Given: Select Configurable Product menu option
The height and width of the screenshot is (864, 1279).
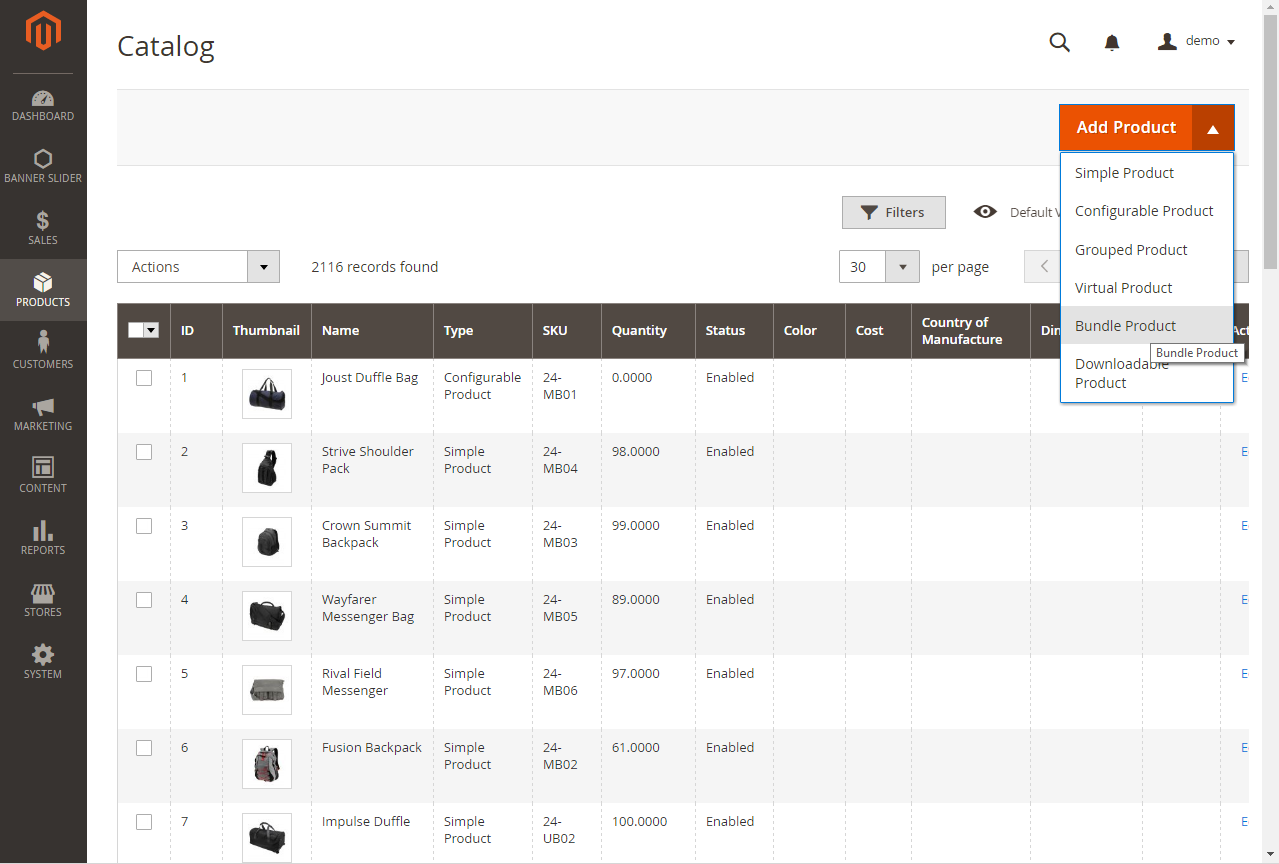Looking at the screenshot, I should coord(1144,211).
